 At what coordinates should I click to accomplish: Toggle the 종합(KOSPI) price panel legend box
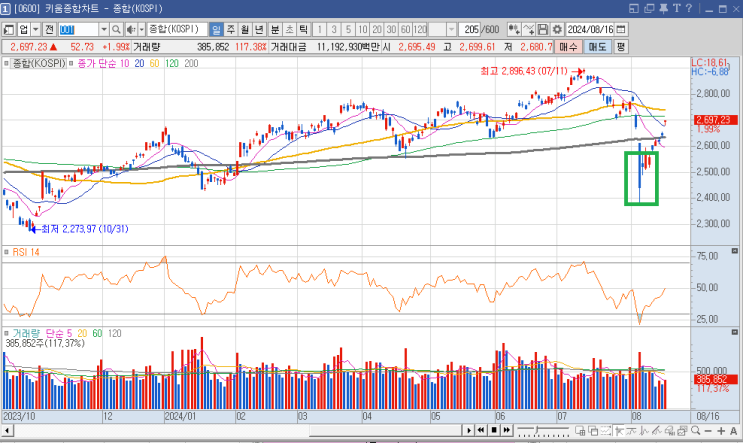6,63
